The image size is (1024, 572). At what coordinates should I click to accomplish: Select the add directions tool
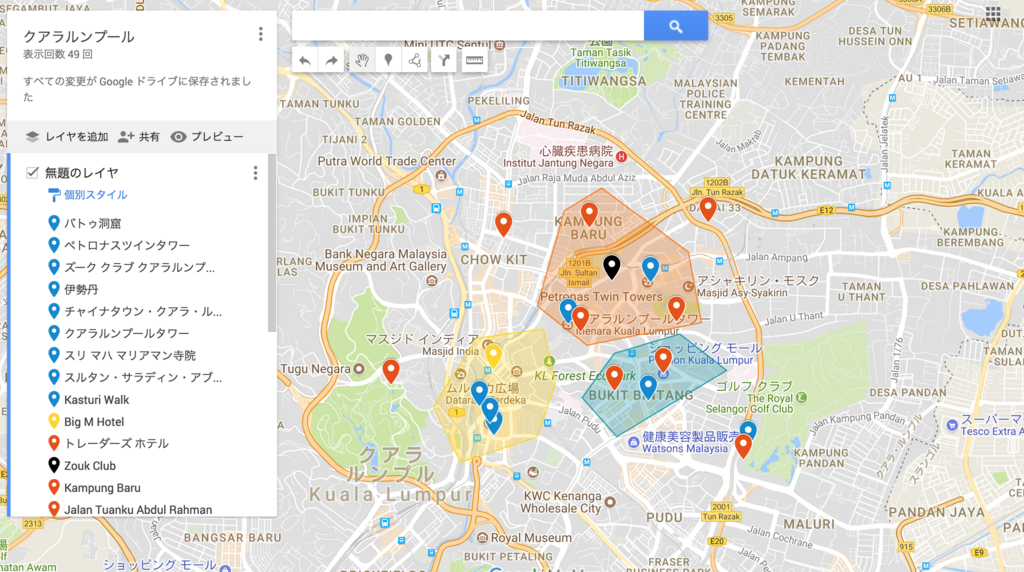coord(444,61)
